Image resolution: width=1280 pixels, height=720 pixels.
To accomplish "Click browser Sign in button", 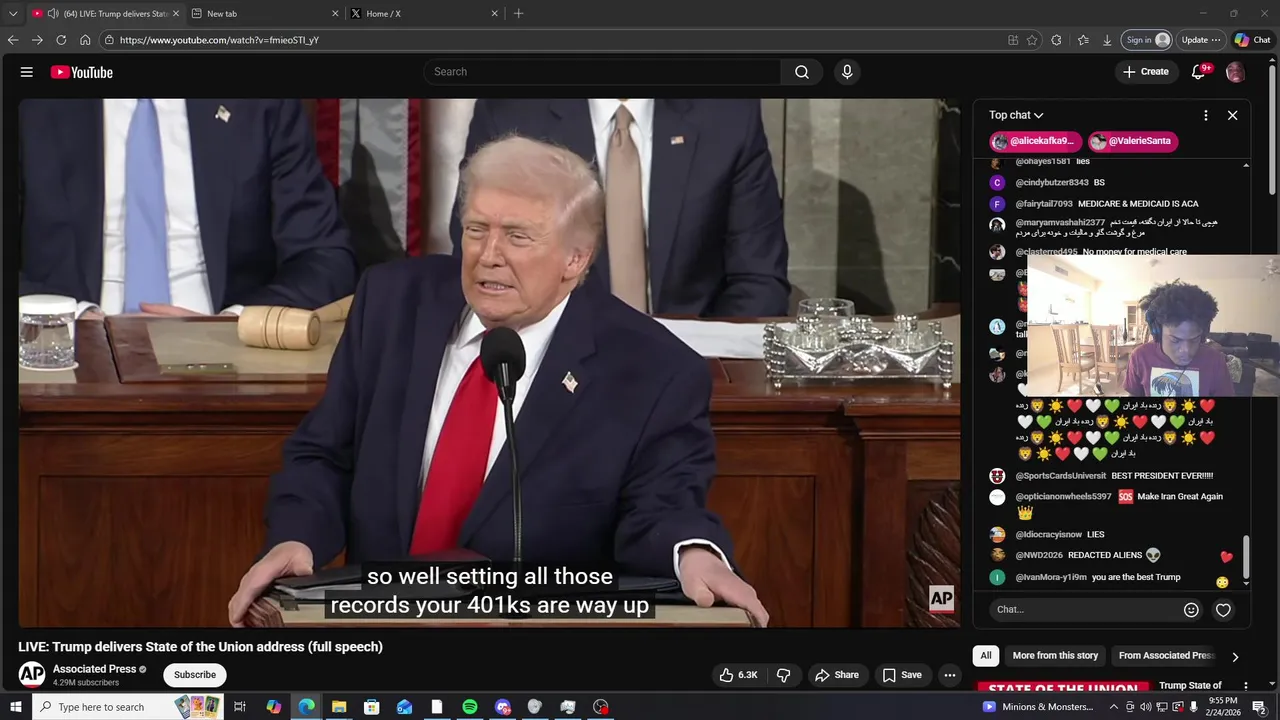I will (x=1147, y=40).
